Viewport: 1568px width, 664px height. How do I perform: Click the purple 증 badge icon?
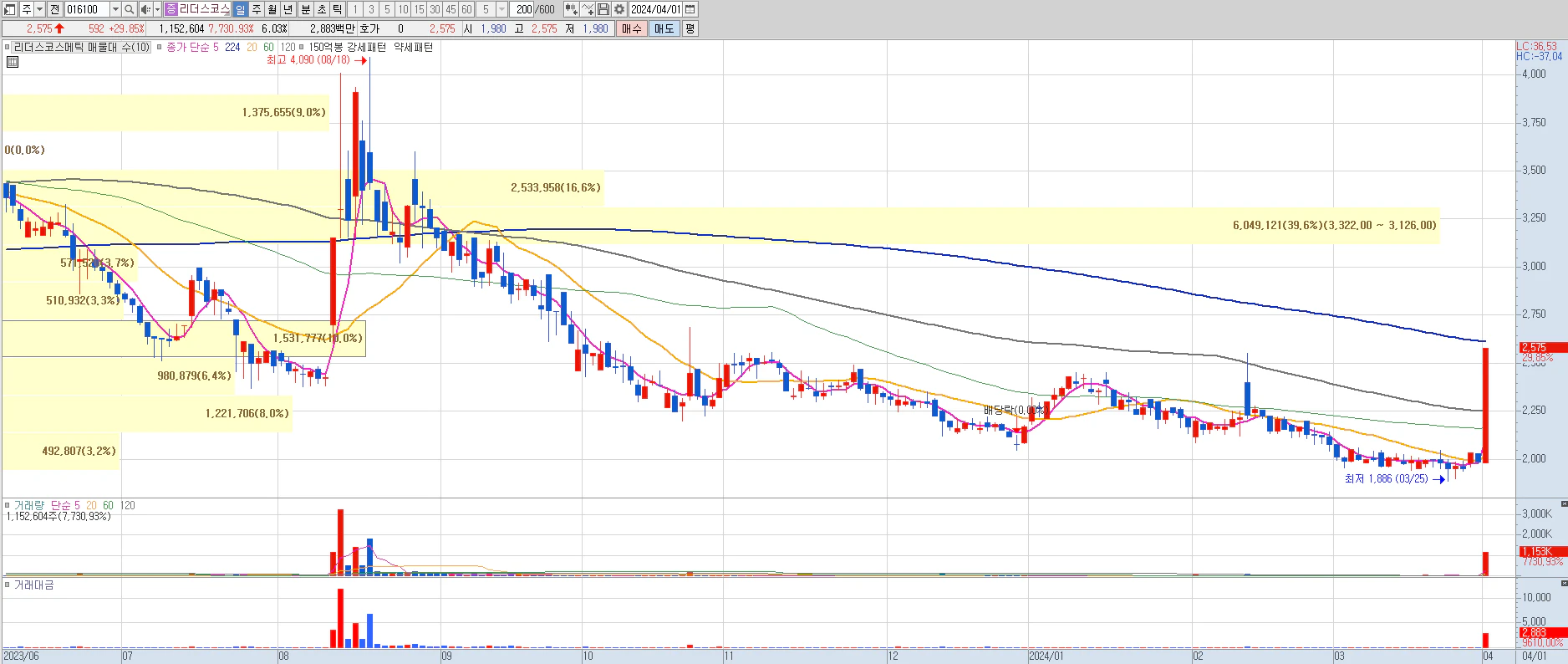click(171, 9)
